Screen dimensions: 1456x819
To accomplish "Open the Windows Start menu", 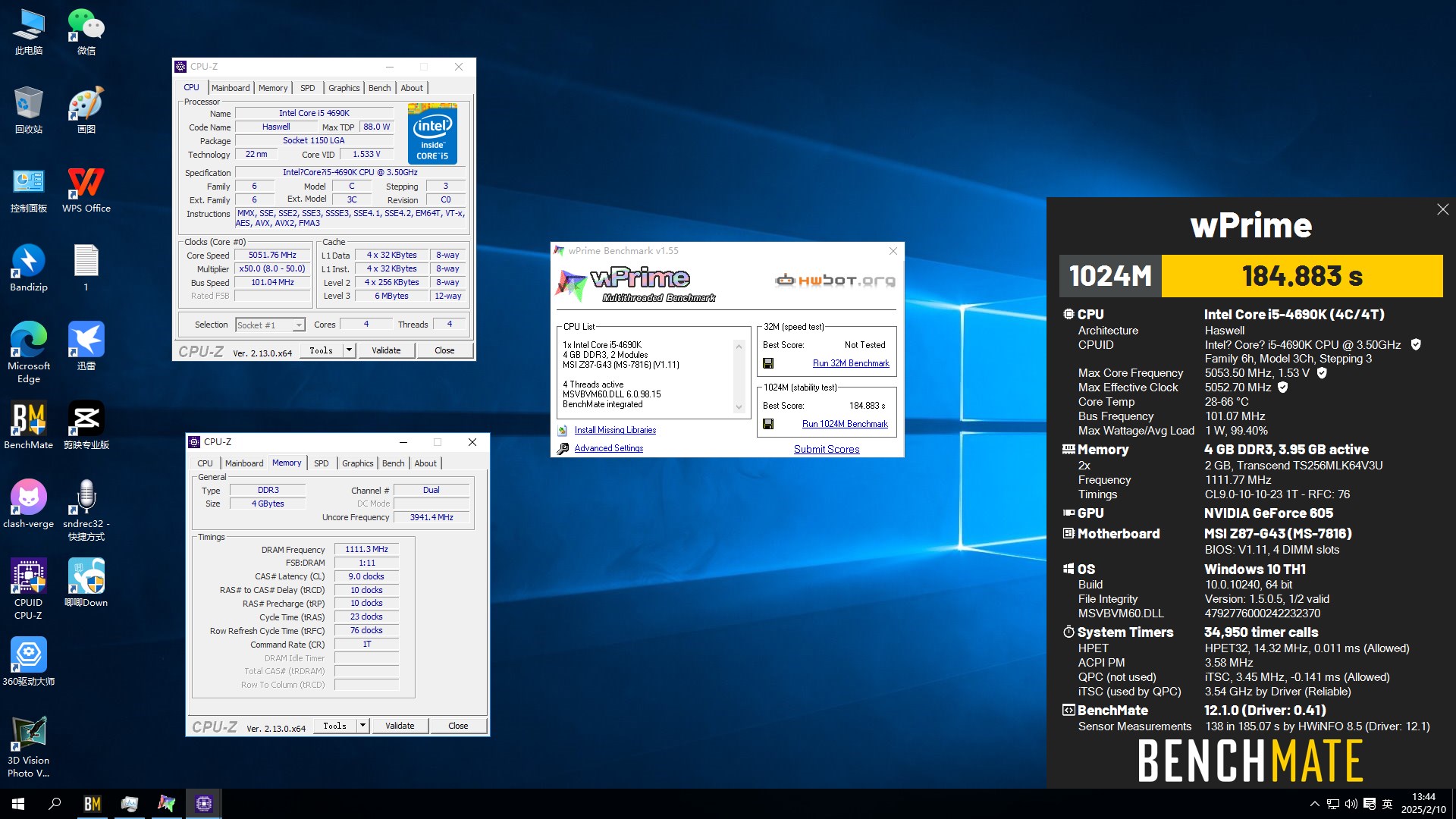I will [x=18, y=804].
